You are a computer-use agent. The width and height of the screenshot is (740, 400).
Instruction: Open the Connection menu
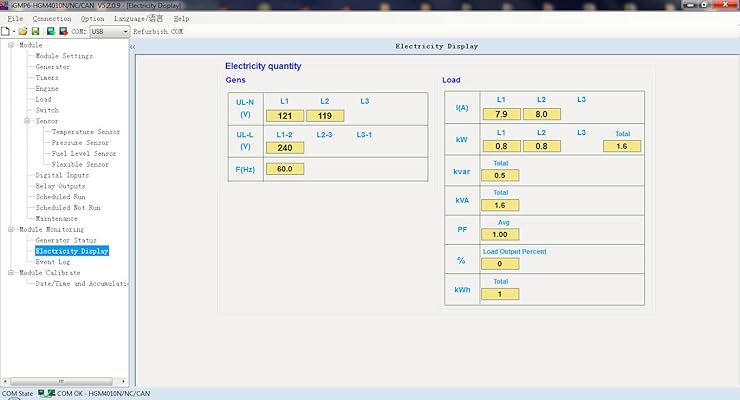(x=52, y=18)
